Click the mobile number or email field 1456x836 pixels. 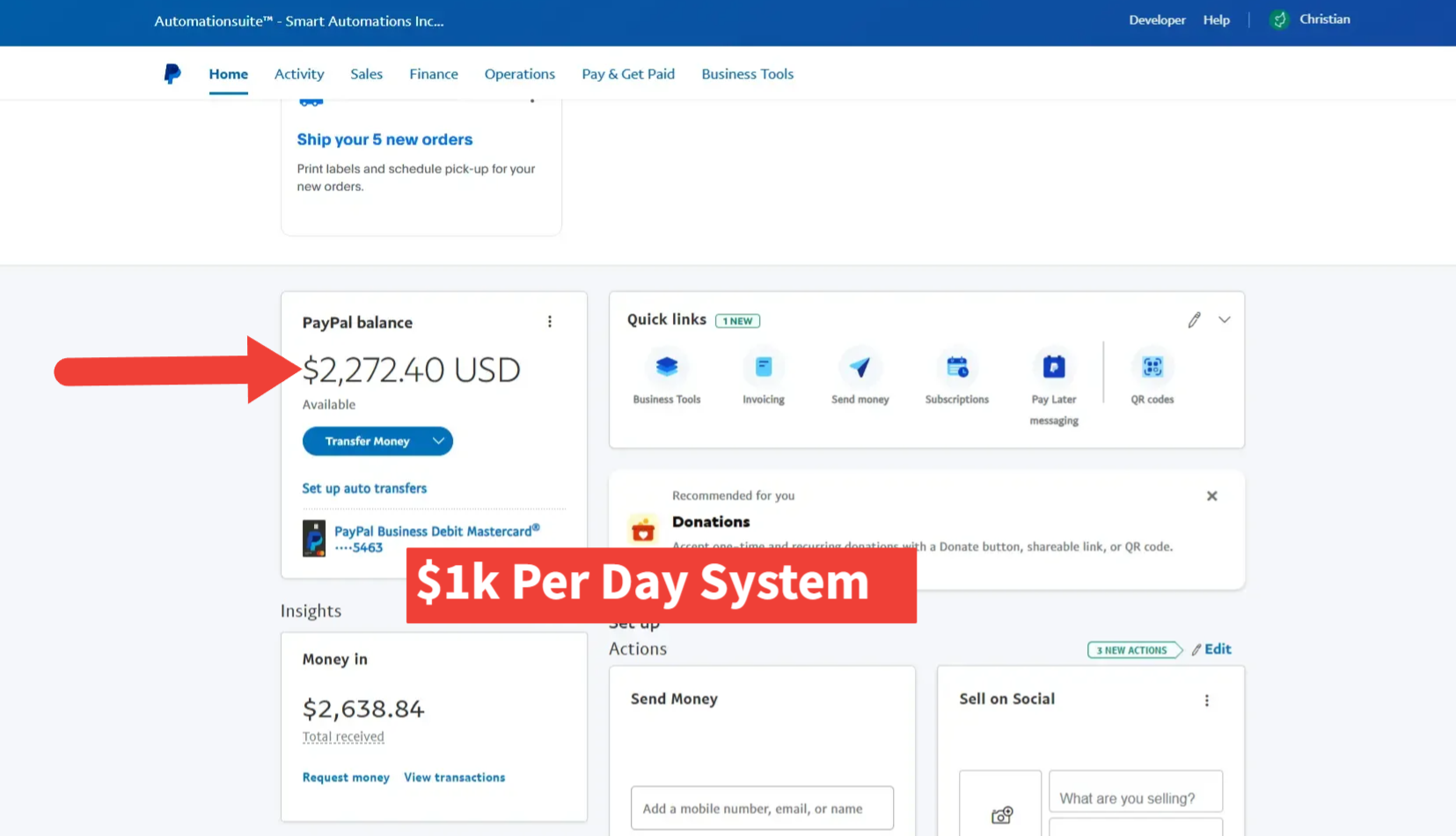[762, 808]
